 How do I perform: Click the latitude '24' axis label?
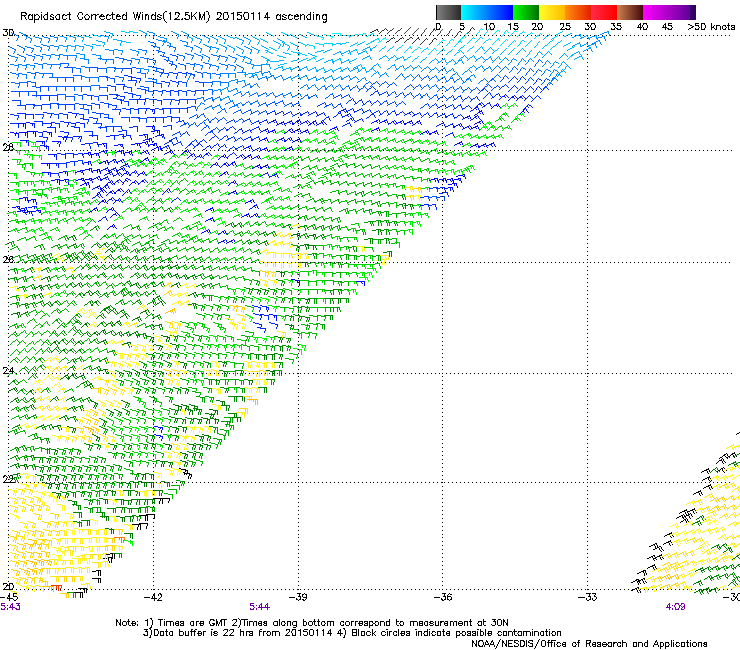point(8,371)
